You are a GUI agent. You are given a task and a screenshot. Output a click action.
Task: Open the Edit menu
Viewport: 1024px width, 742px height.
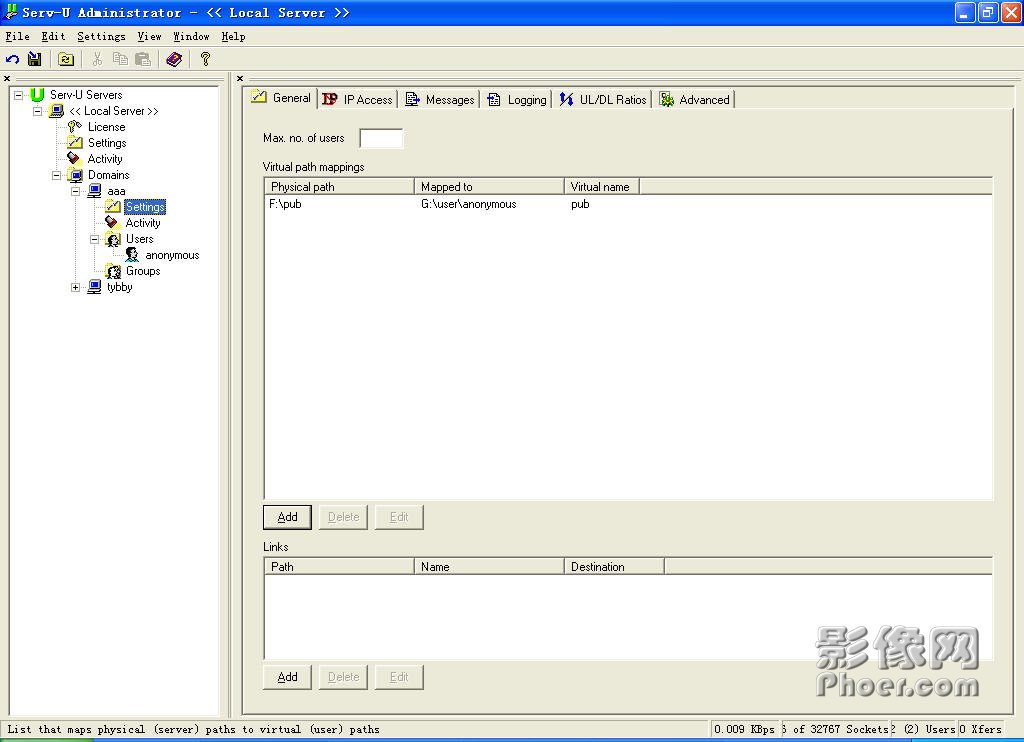[54, 37]
